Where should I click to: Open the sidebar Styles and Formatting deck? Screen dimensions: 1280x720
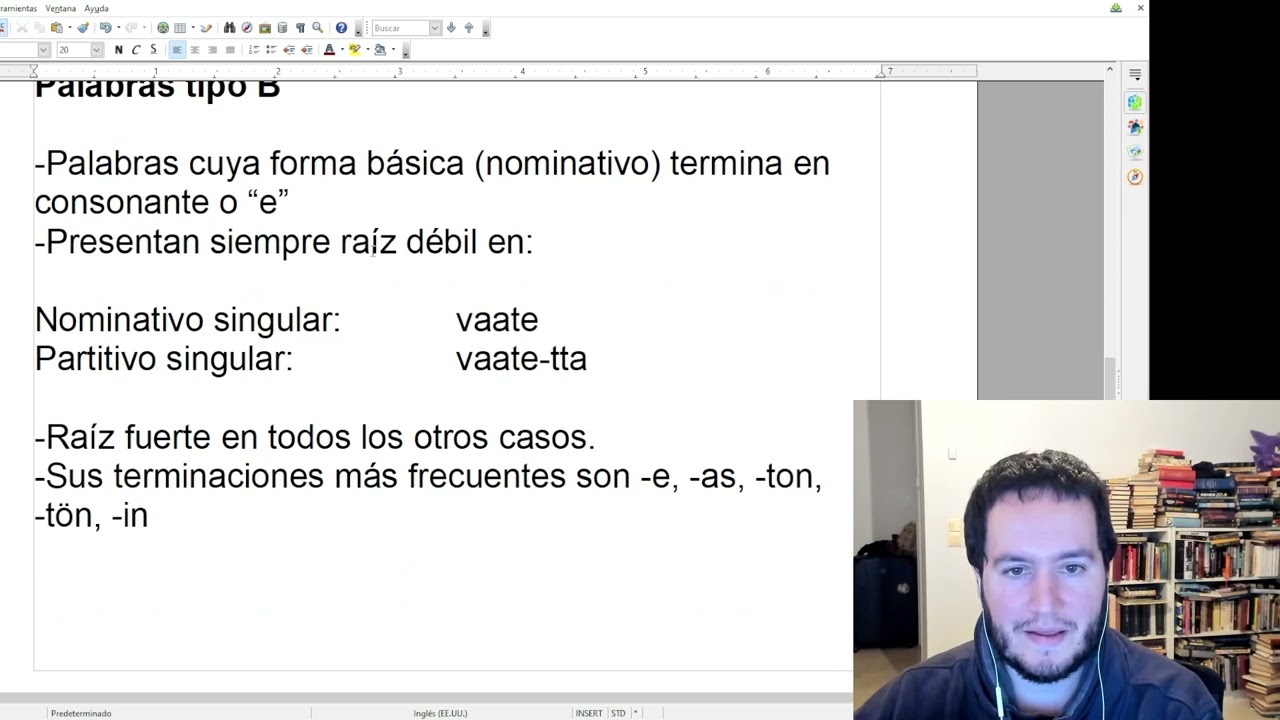coord(1135,127)
